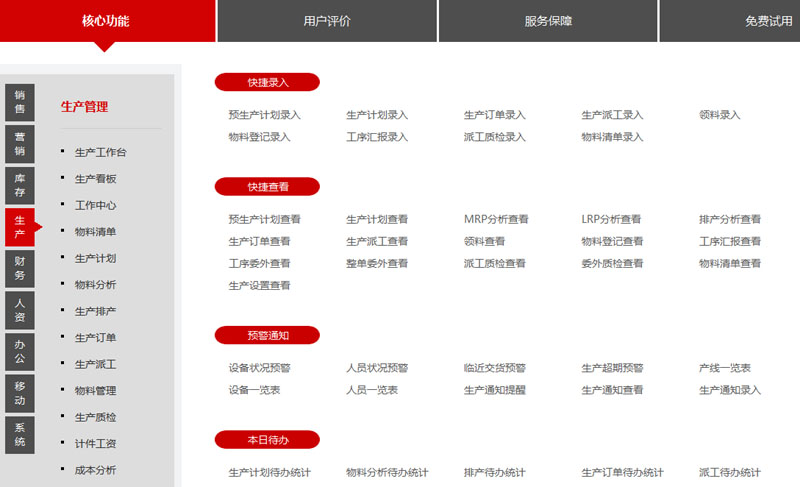This screenshot has height=487, width=800.
Task: Select the 销售 module in sidebar
Action: pyautogui.click(x=20, y=102)
